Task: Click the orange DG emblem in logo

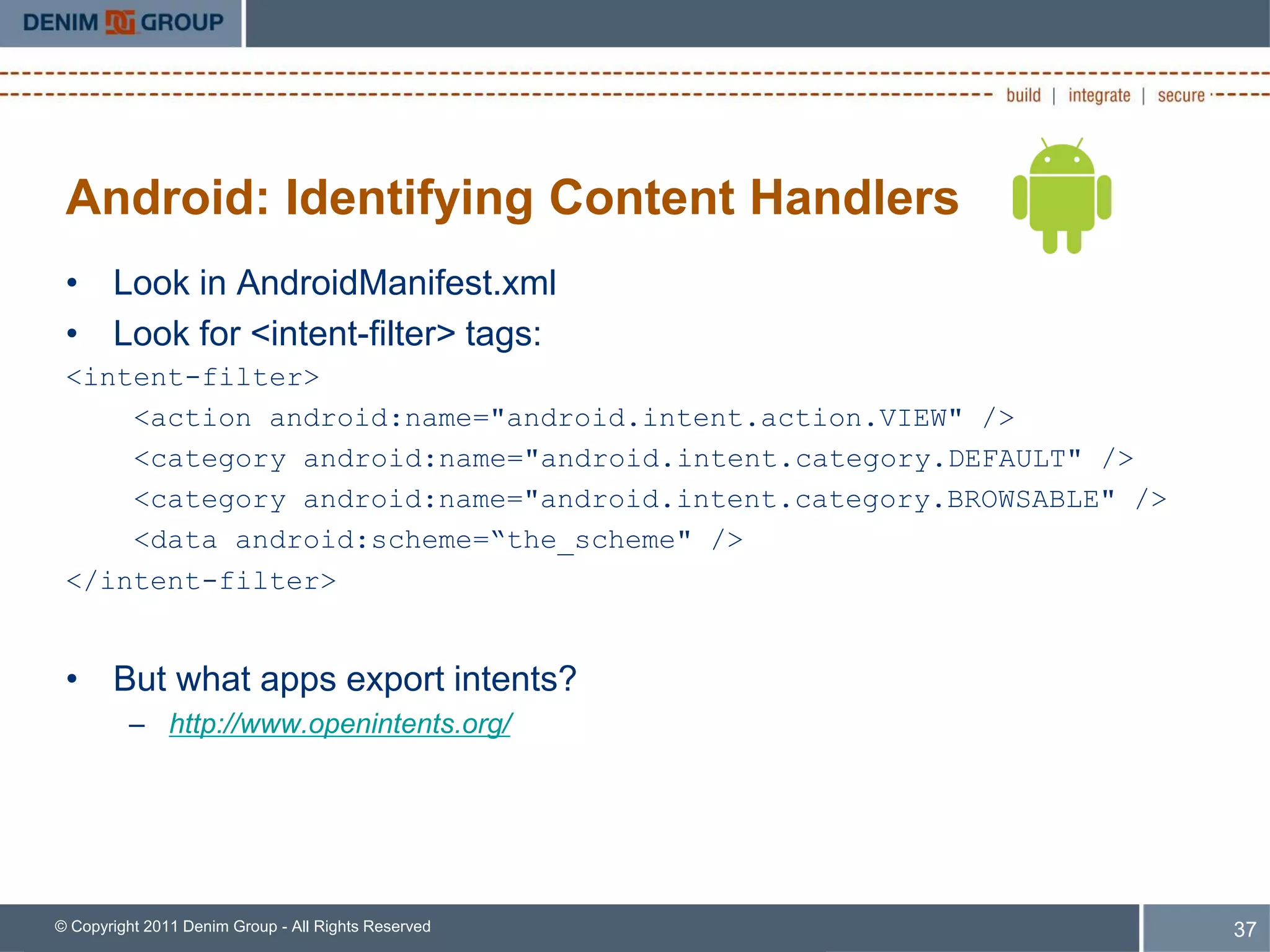Action: [120, 23]
